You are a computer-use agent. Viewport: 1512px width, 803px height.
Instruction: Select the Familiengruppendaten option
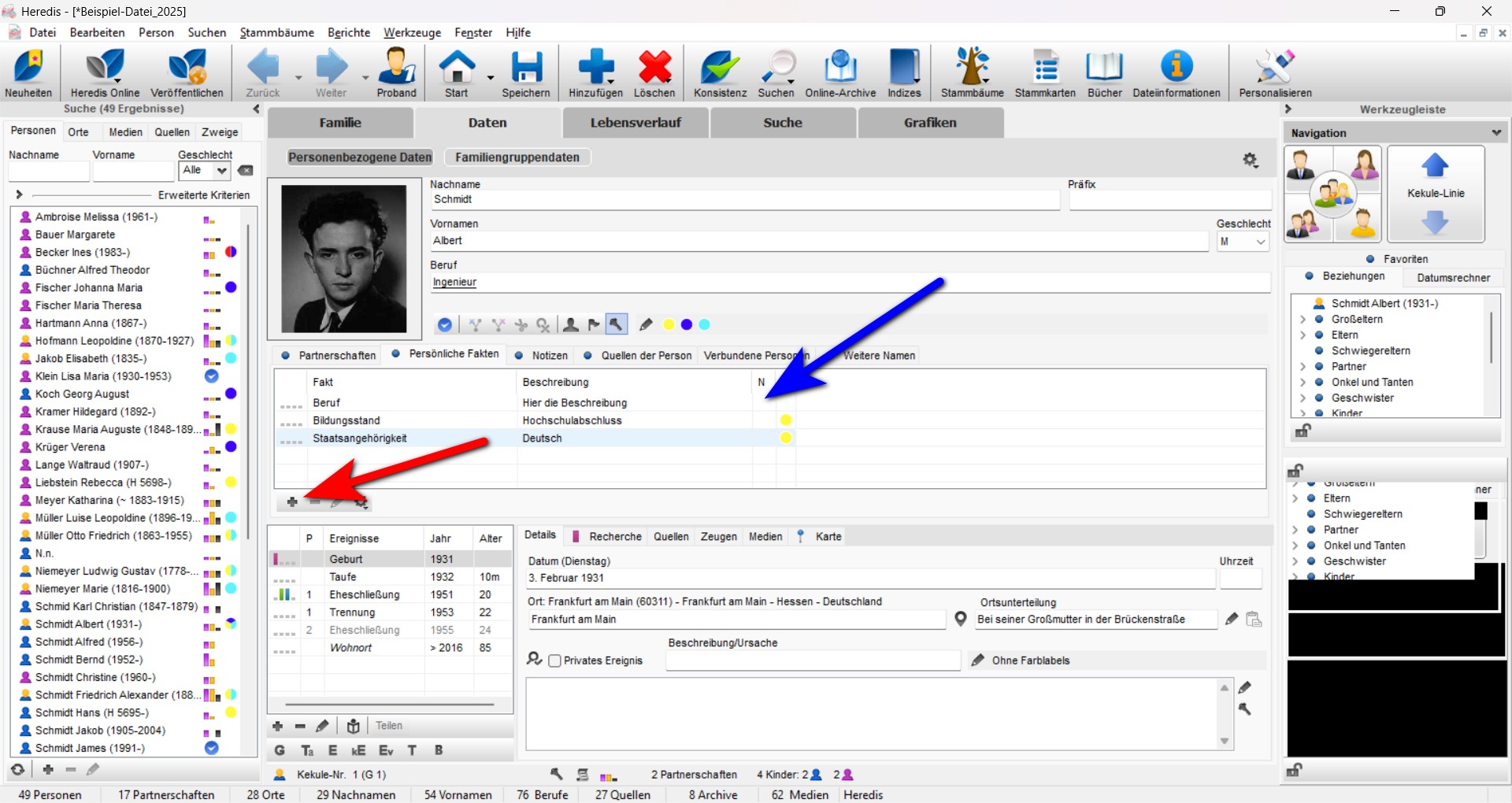pyautogui.click(x=517, y=157)
